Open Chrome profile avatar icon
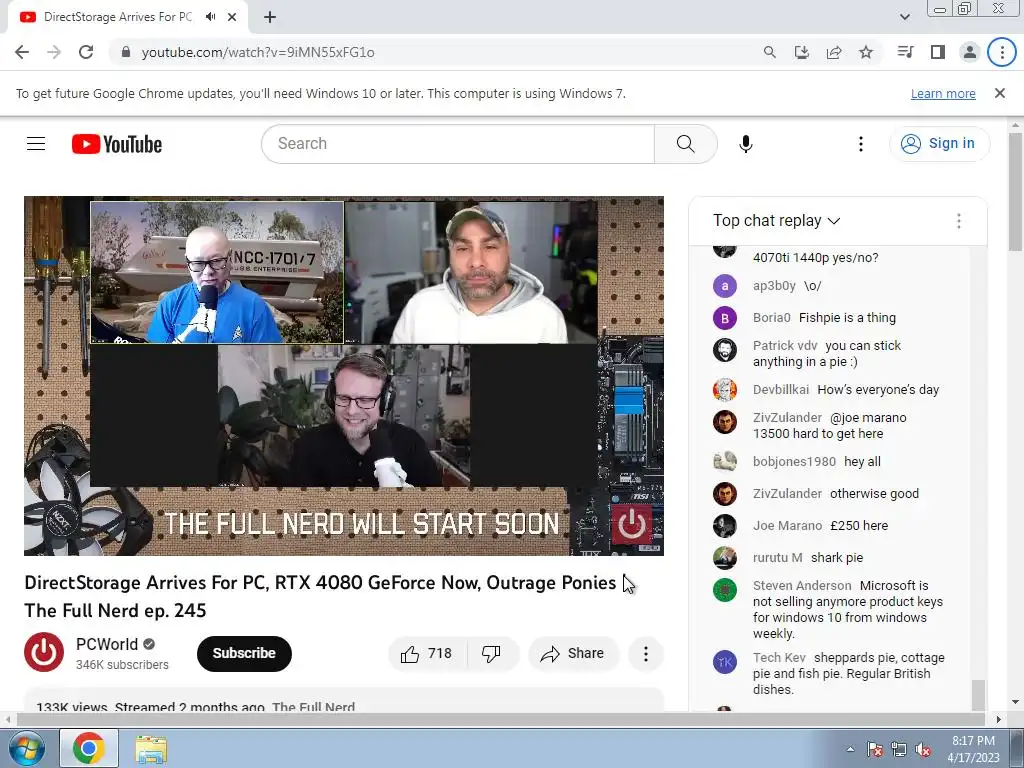Screen dimensions: 1024x768 click(970, 52)
